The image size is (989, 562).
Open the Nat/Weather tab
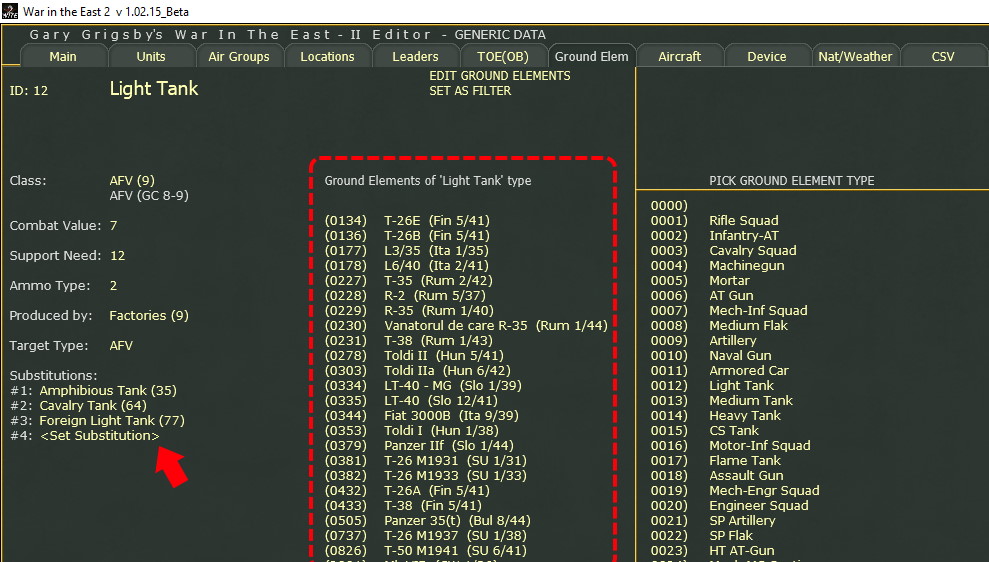coord(855,56)
